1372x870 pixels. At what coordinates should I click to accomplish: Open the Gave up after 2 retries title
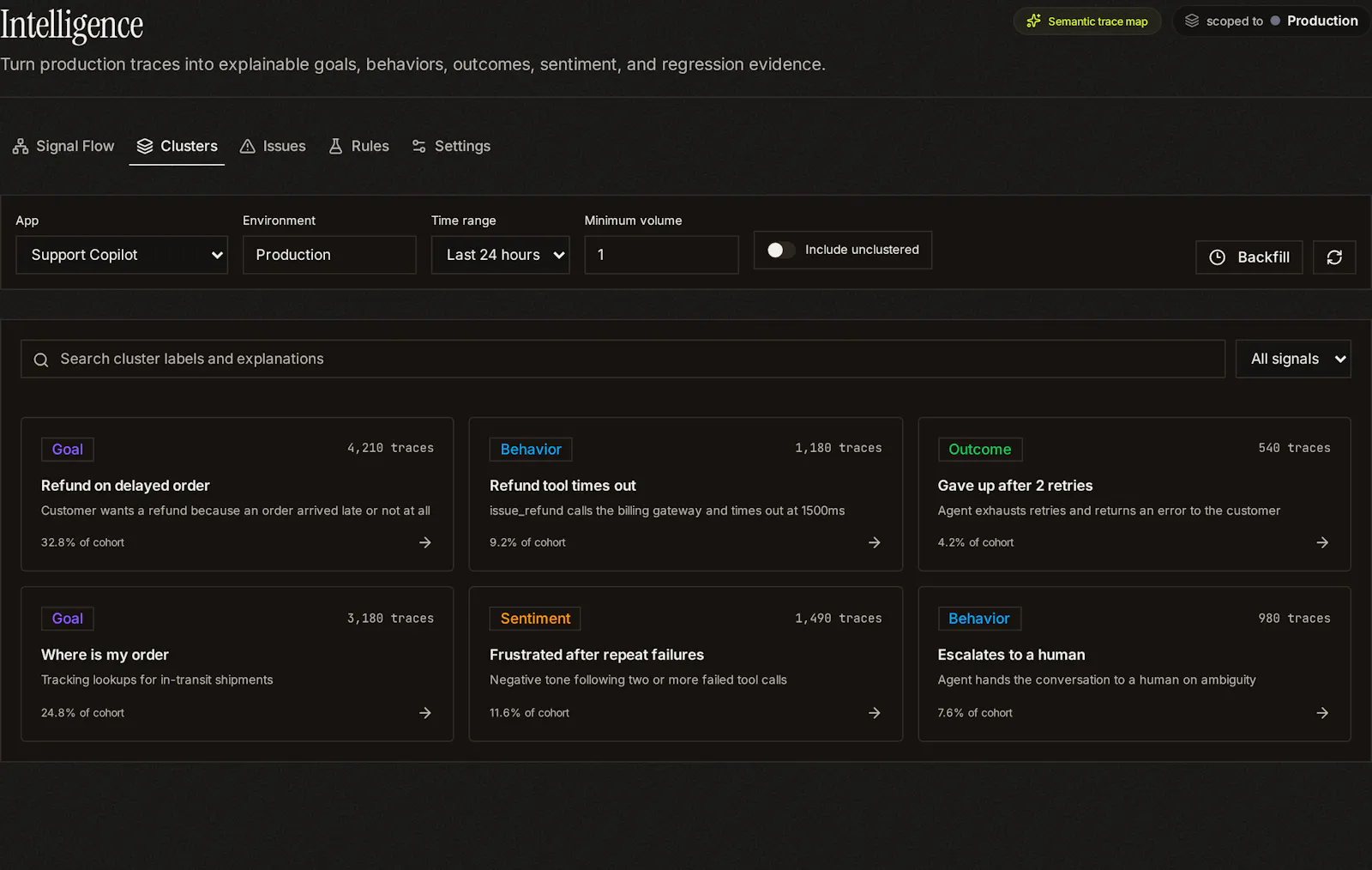[x=1015, y=486]
